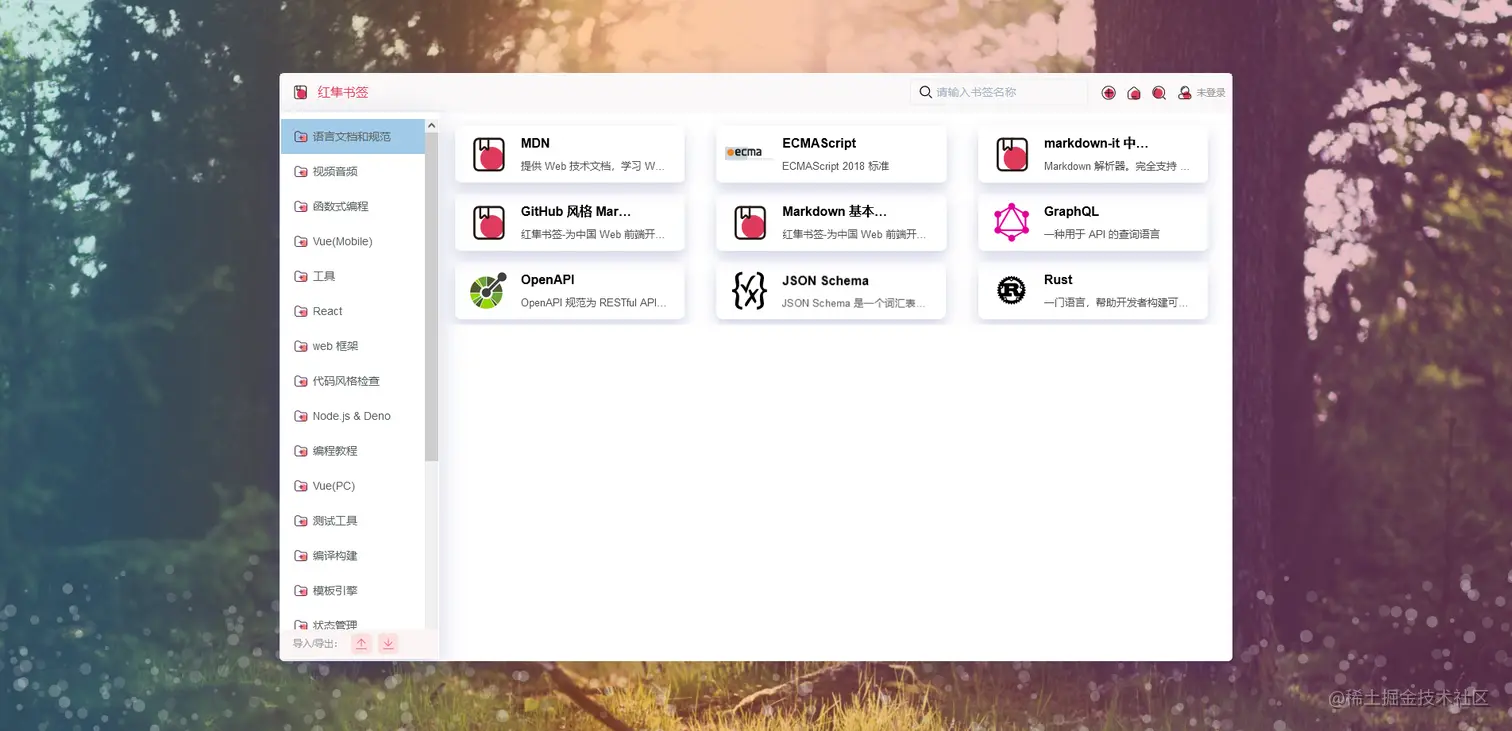
Task: Open 编程教程 category
Action: point(353,451)
